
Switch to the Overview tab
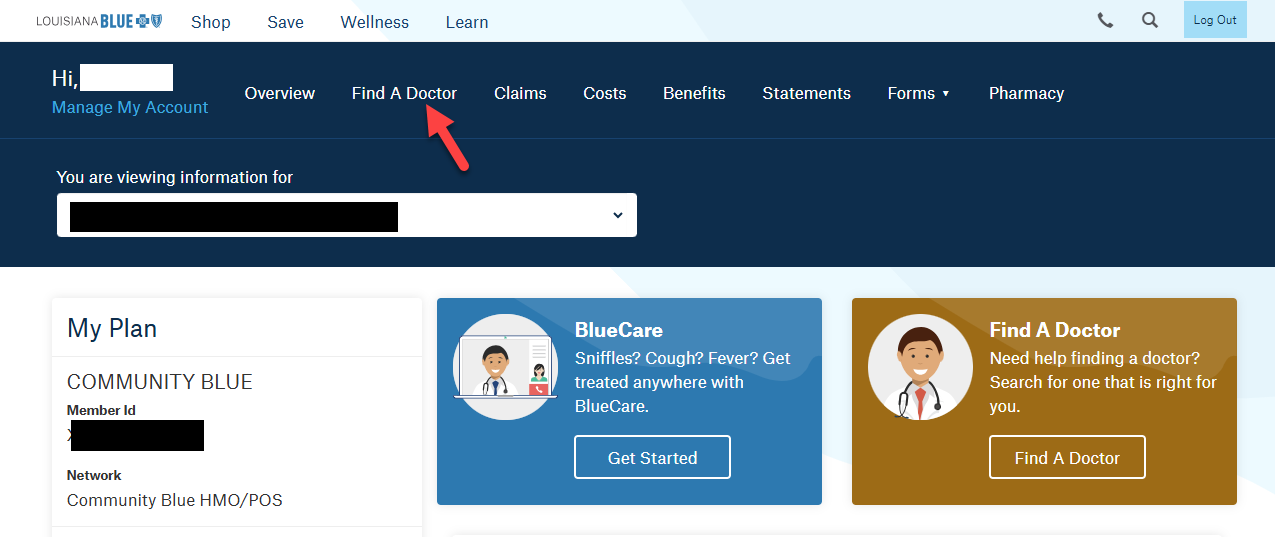(279, 93)
